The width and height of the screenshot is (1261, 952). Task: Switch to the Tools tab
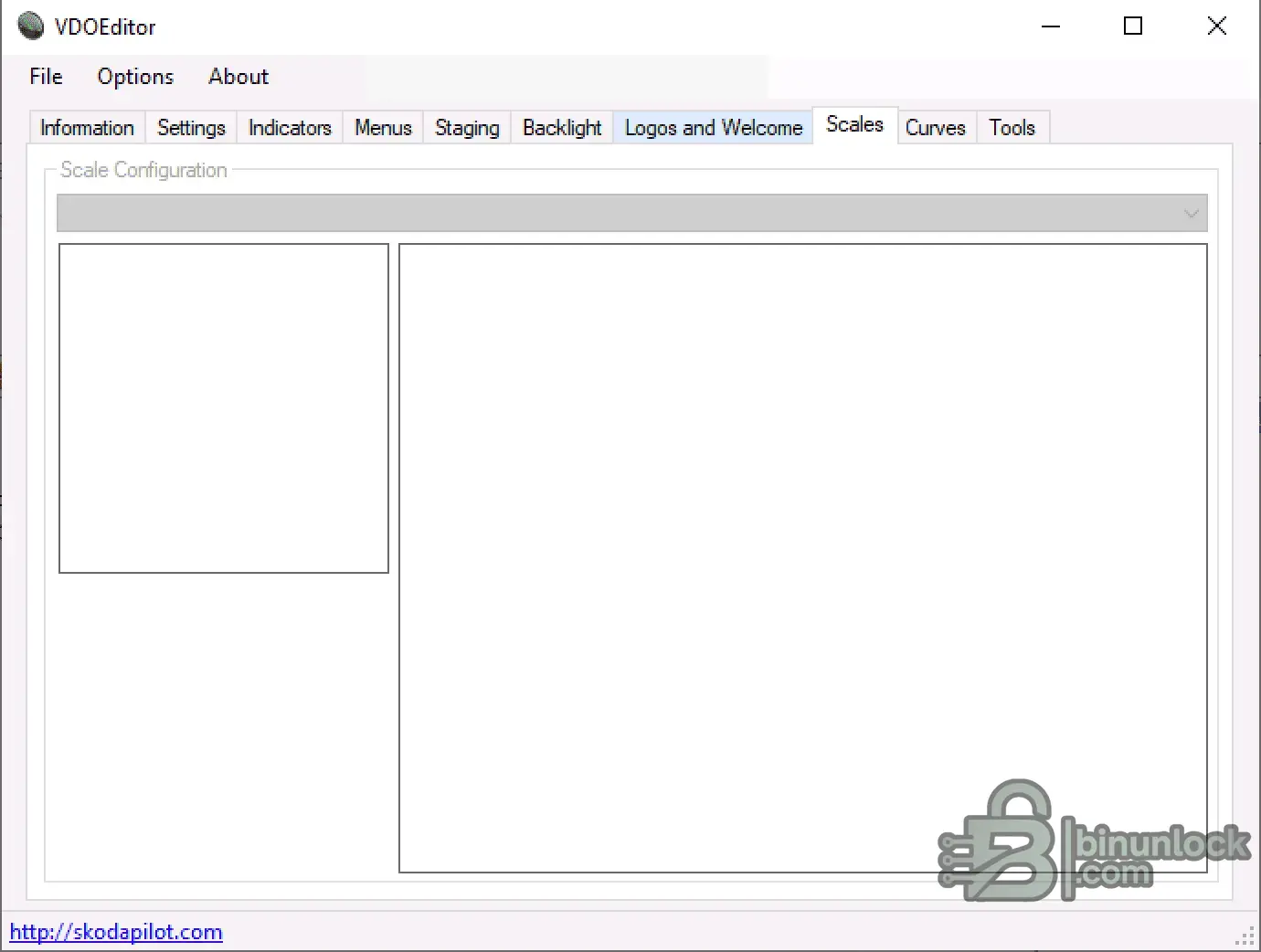1012,128
